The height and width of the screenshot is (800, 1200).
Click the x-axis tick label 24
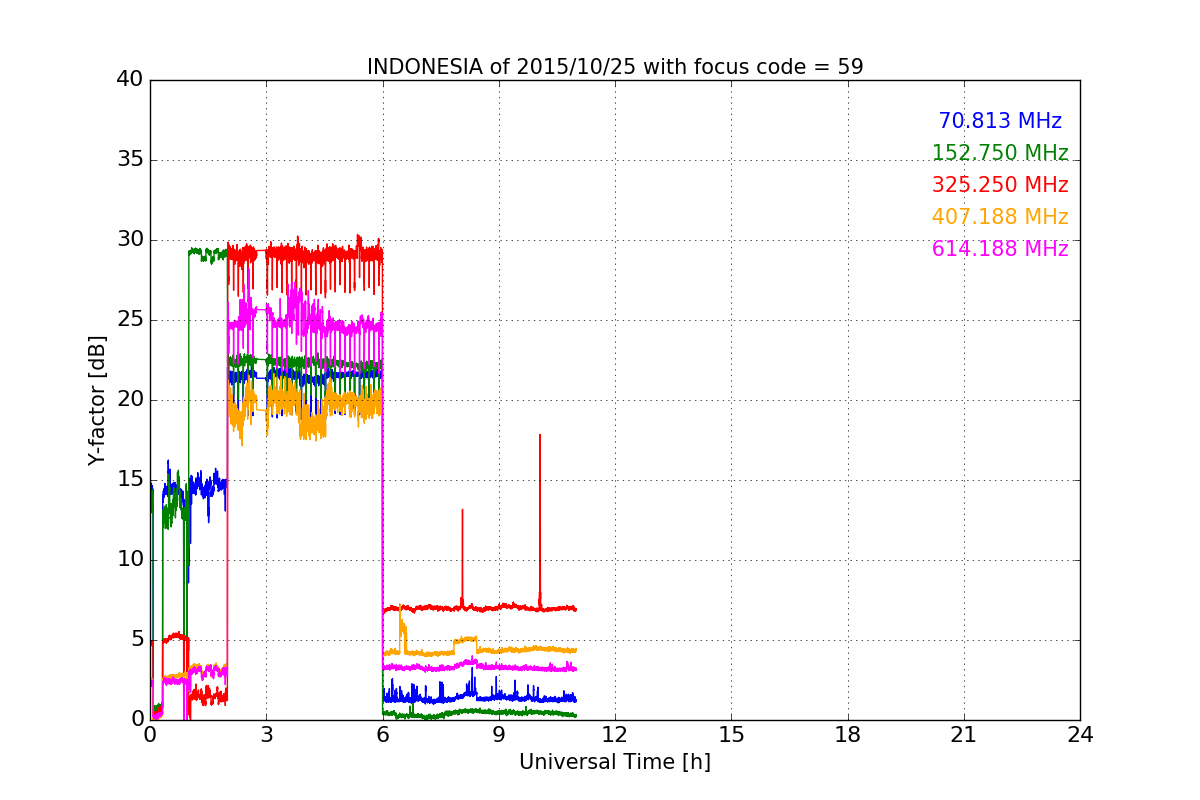click(1080, 734)
